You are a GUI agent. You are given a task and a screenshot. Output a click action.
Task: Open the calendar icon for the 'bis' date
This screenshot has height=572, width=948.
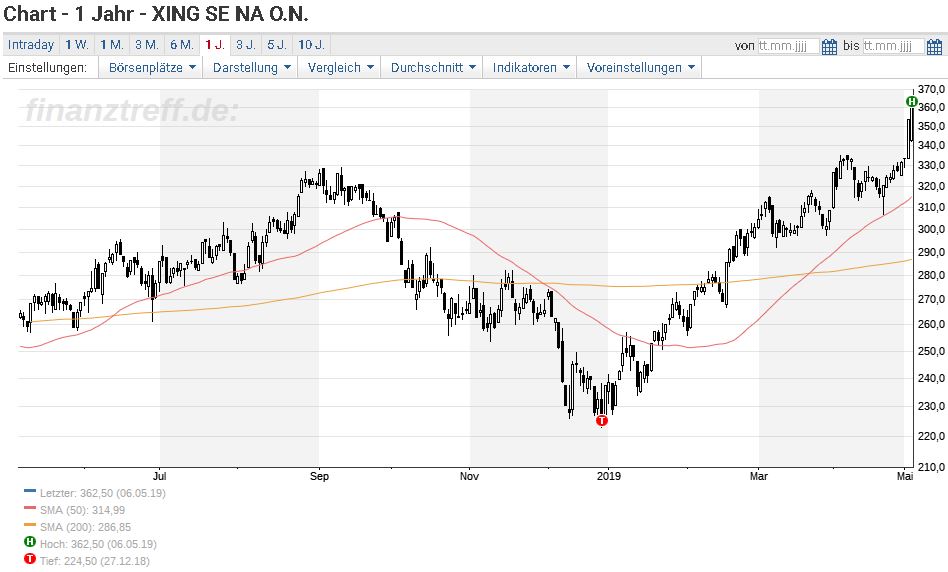coord(934,46)
